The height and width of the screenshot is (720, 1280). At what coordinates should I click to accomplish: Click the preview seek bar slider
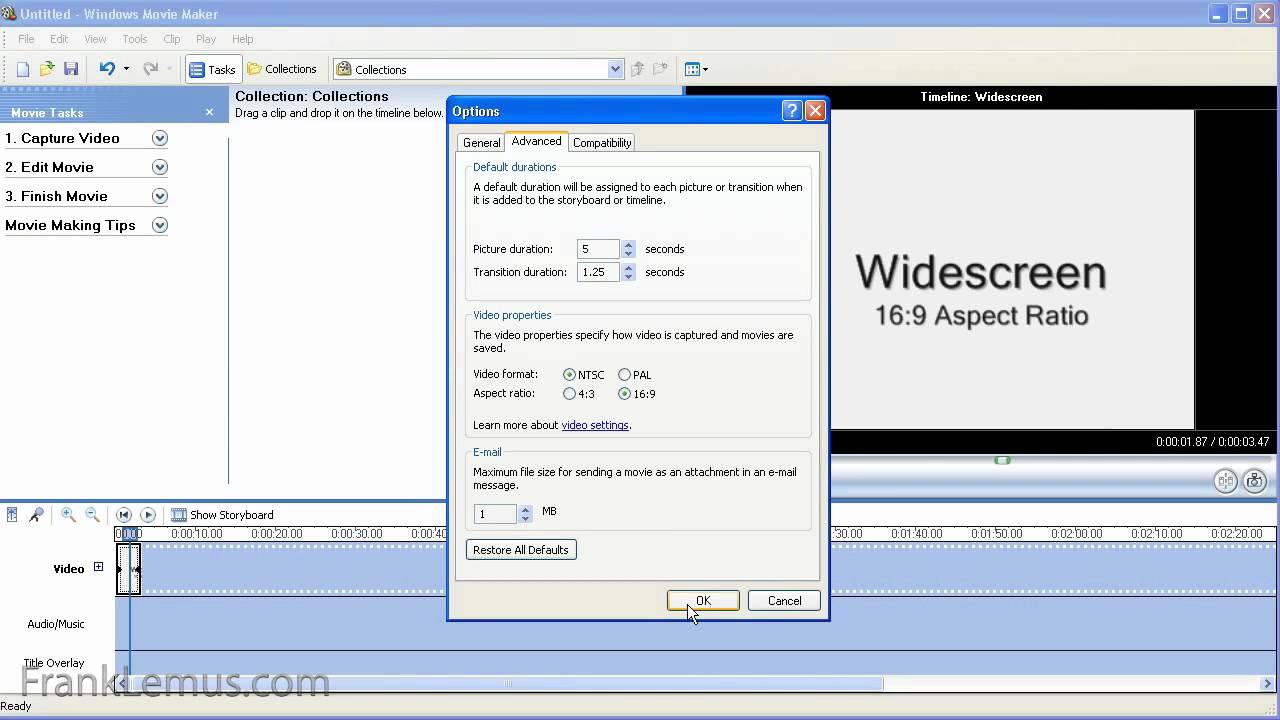coord(1002,460)
